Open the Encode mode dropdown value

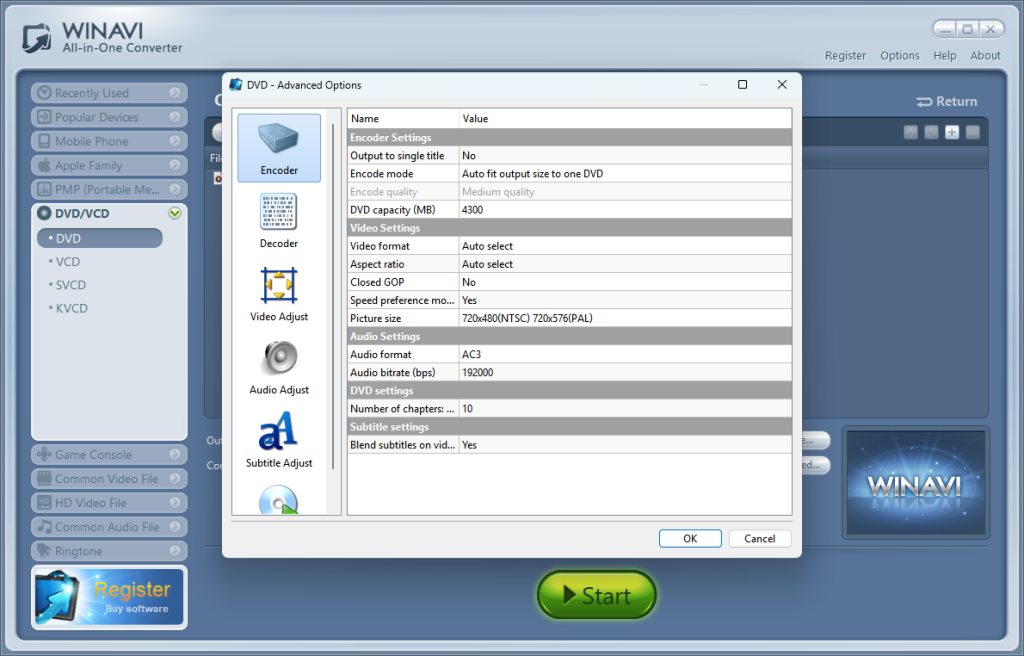[625, 174]
